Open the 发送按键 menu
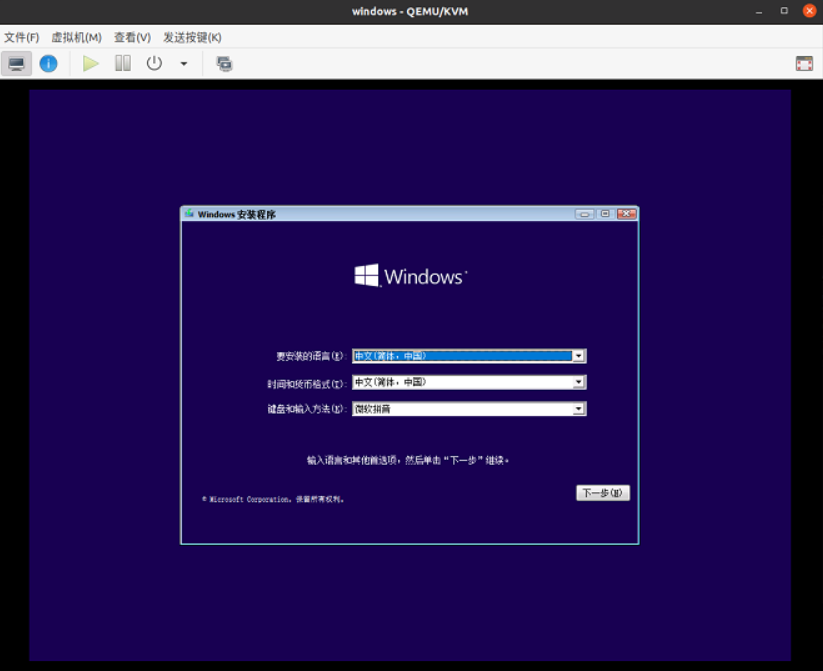 192,37
